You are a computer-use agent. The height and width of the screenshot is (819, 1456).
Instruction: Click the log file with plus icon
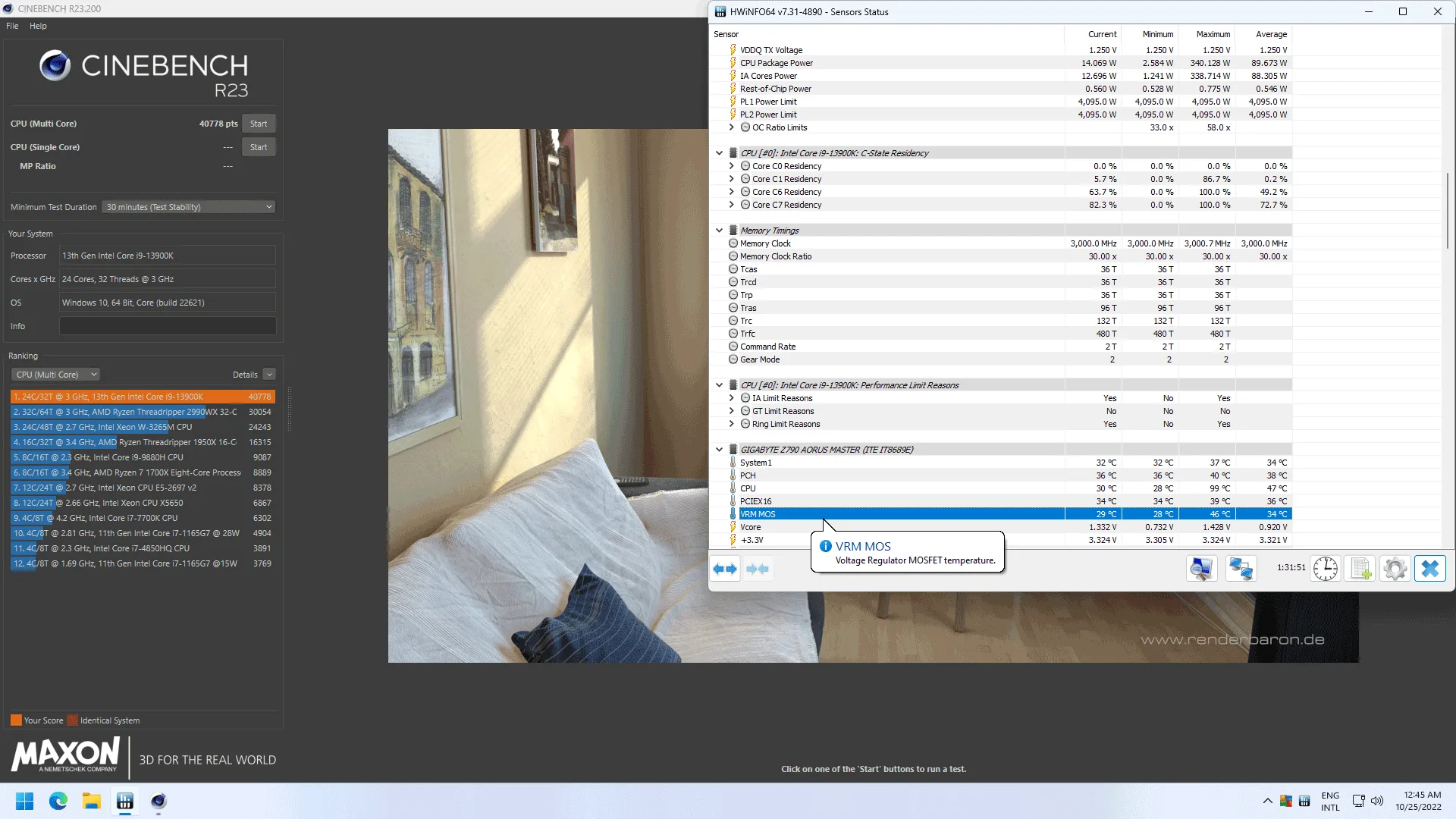pyautogui.click(x=1361, y=569)
